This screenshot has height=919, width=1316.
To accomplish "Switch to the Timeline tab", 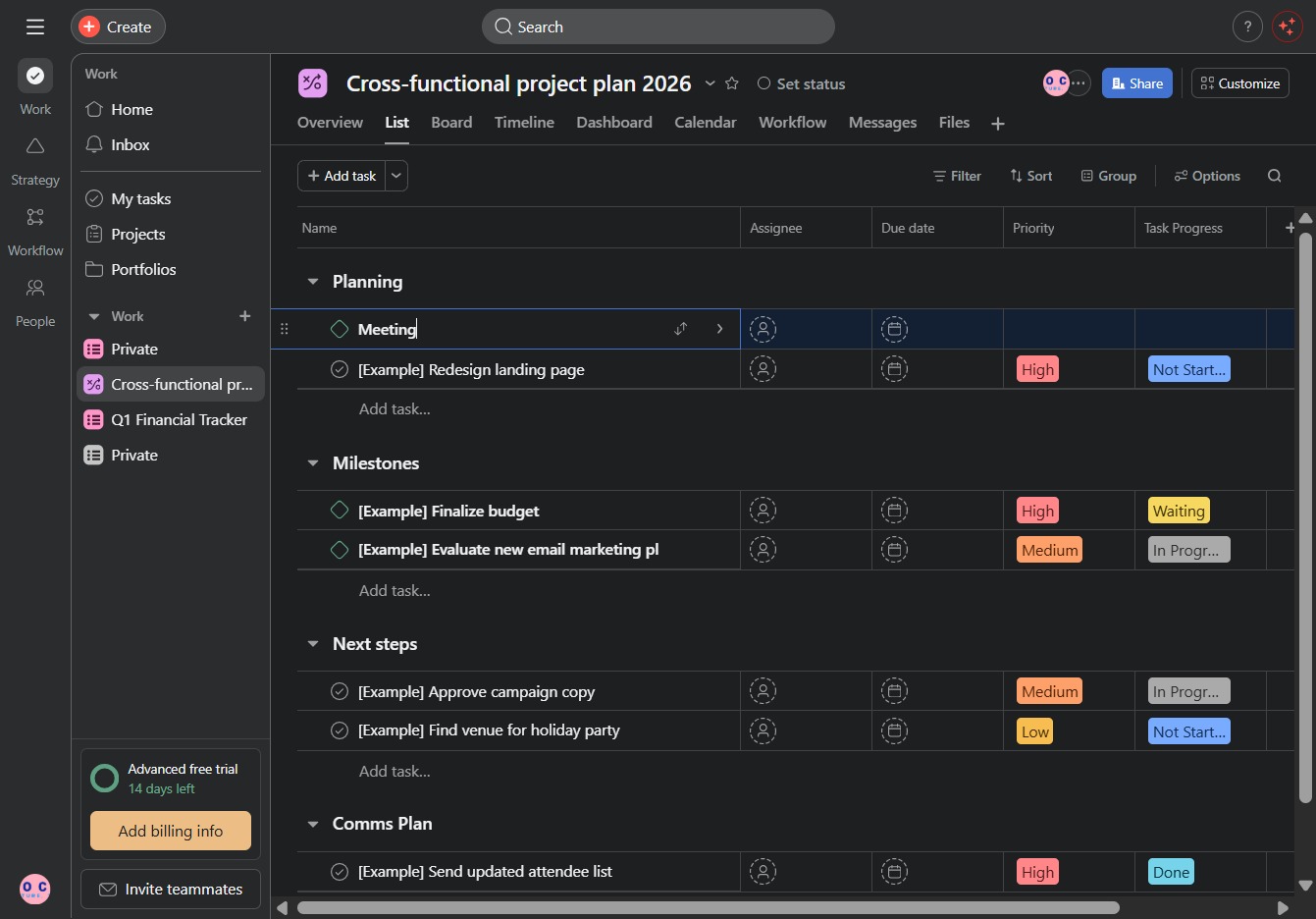I will 524,122.
